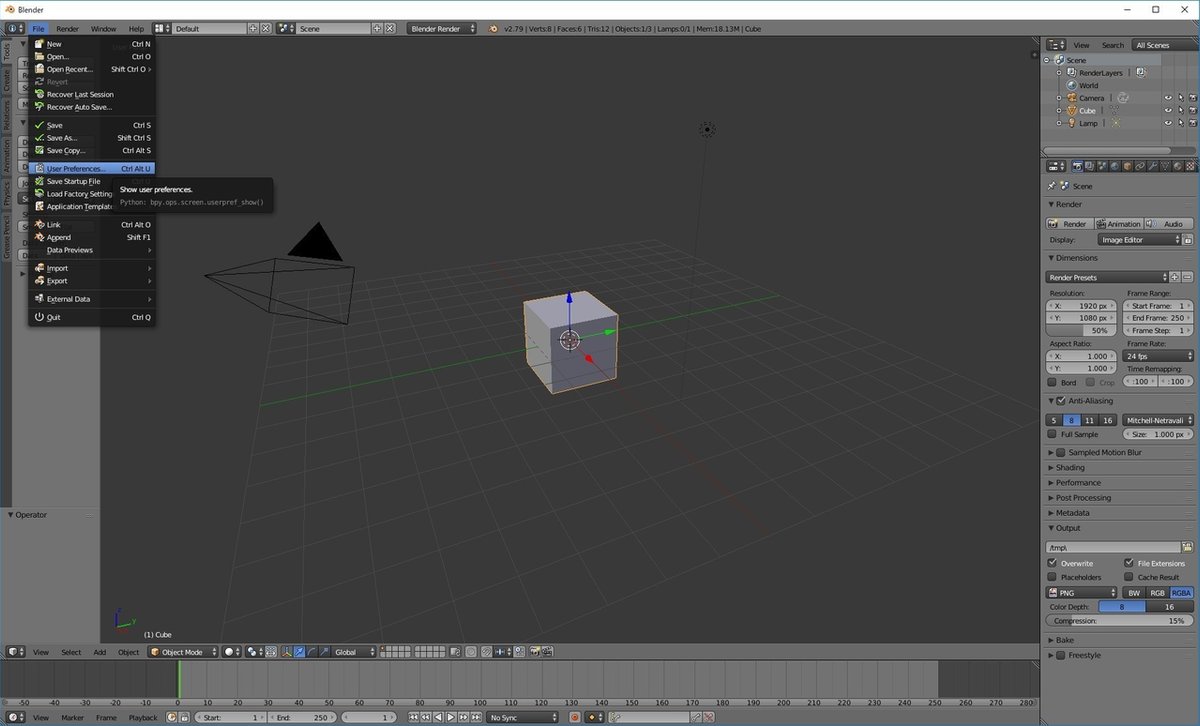Enable the Cache Result checkbox

click(x=1129, y=577)
